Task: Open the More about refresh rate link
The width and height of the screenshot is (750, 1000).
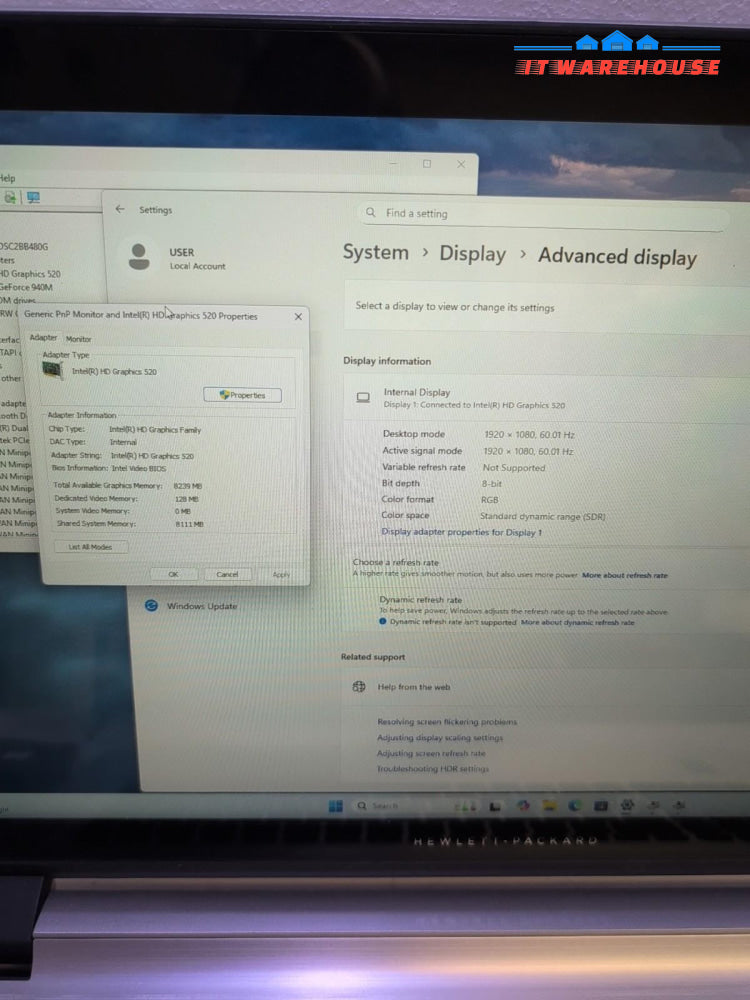Action: click(x=625, y=575)
